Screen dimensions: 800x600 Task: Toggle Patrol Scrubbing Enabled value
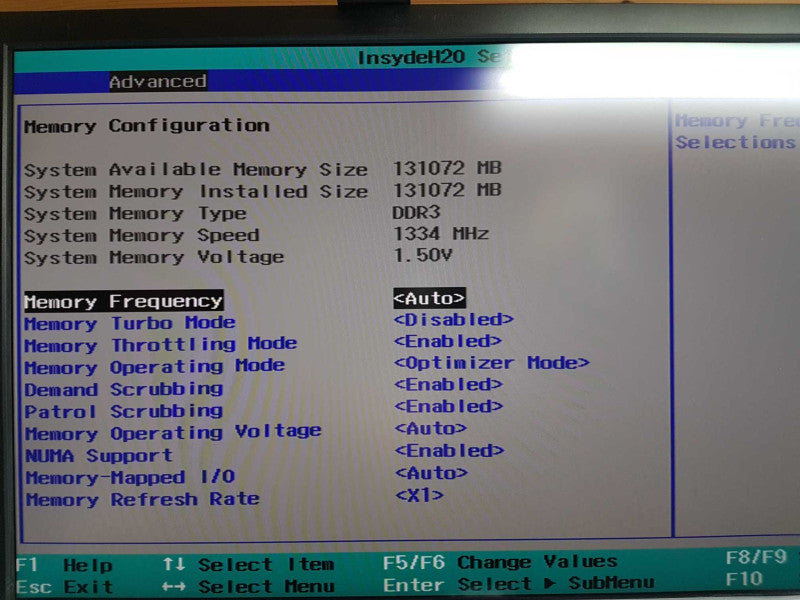click(x=448, y=407)
